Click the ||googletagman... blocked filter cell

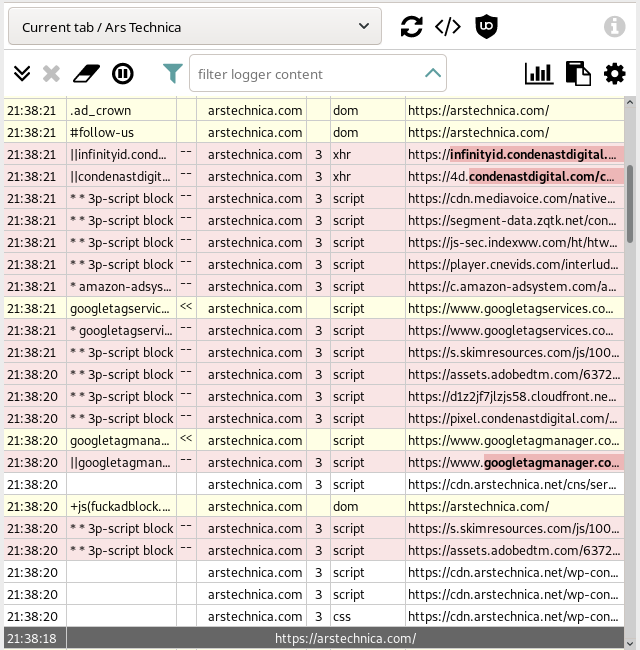121,462
